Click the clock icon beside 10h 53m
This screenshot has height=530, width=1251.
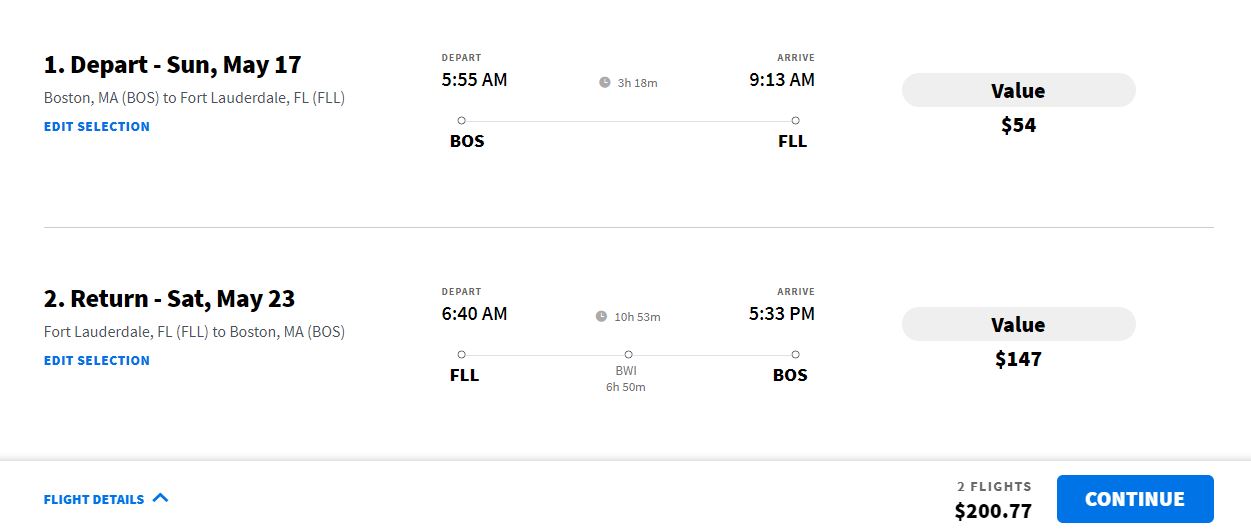point(601,317)
